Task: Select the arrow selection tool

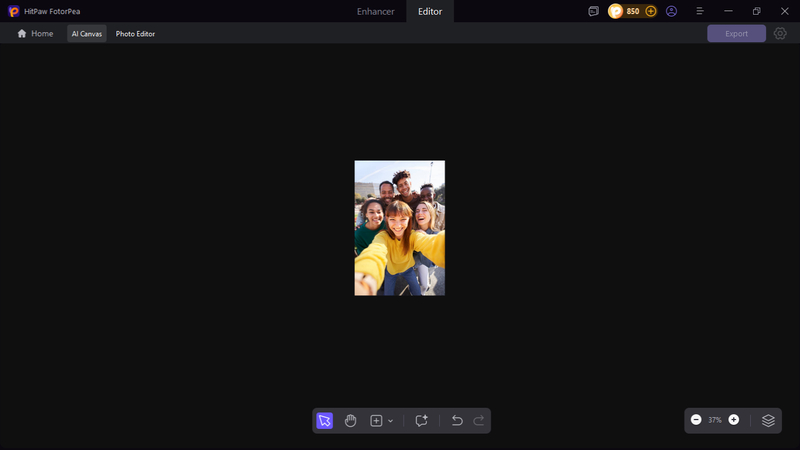Action: pyautogui.click(x=324, y=420)
